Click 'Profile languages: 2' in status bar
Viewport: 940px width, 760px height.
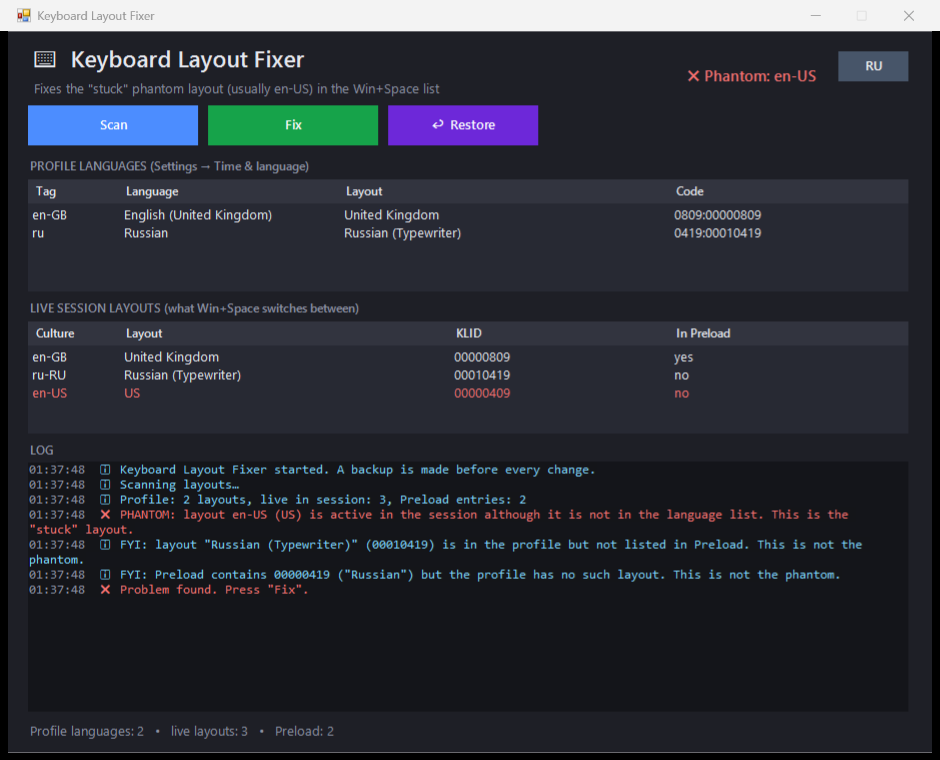point(87,731)
